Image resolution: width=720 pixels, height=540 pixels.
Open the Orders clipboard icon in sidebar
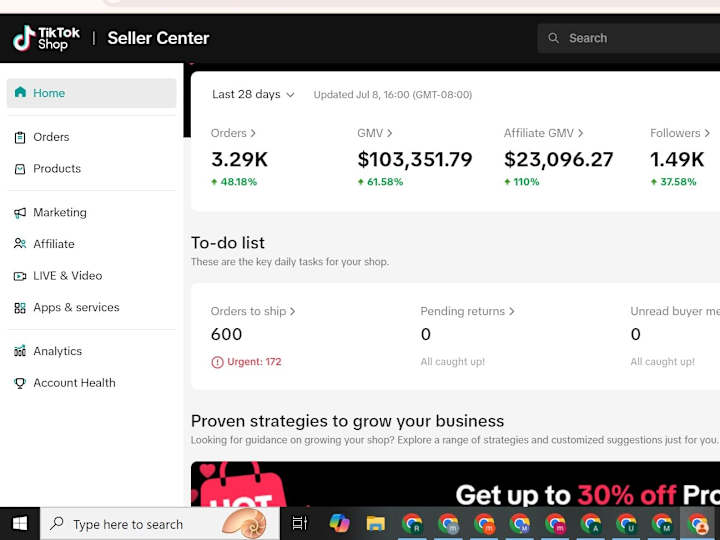(20, 137)
